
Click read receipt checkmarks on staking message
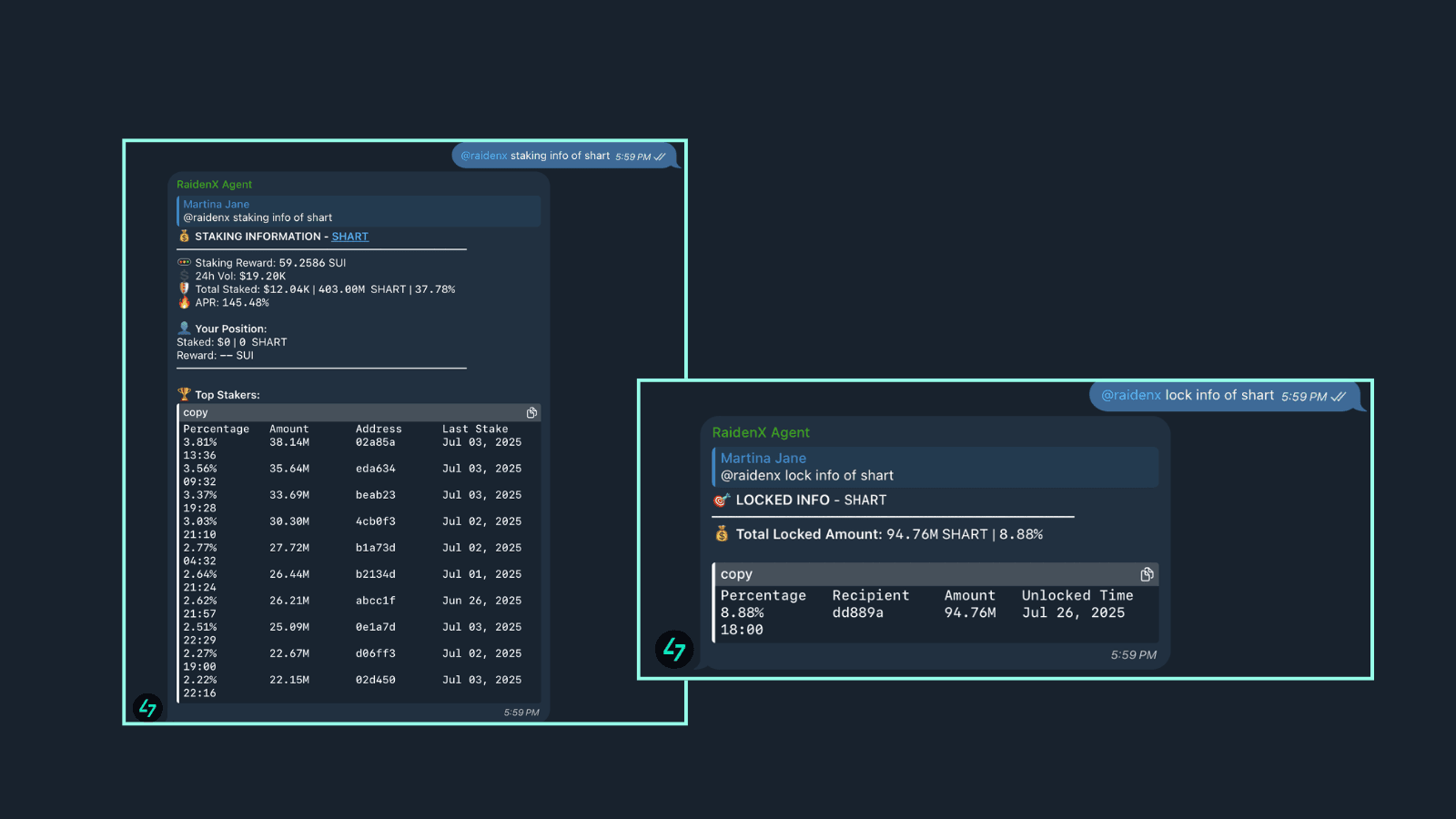click(660, 157)
